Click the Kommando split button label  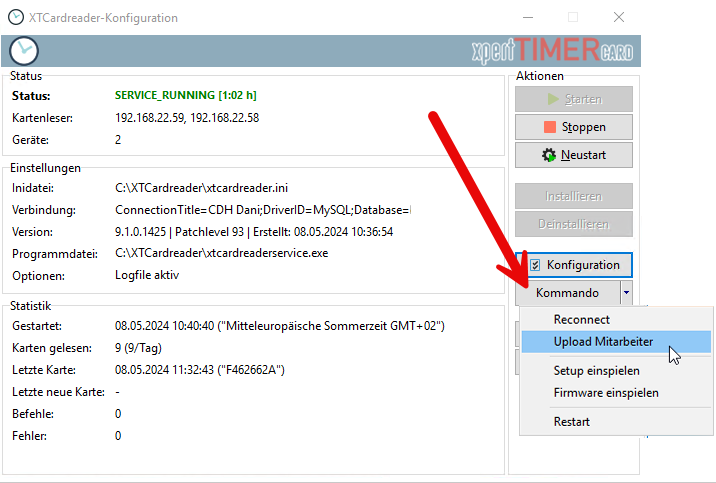(x=567, y=293)
